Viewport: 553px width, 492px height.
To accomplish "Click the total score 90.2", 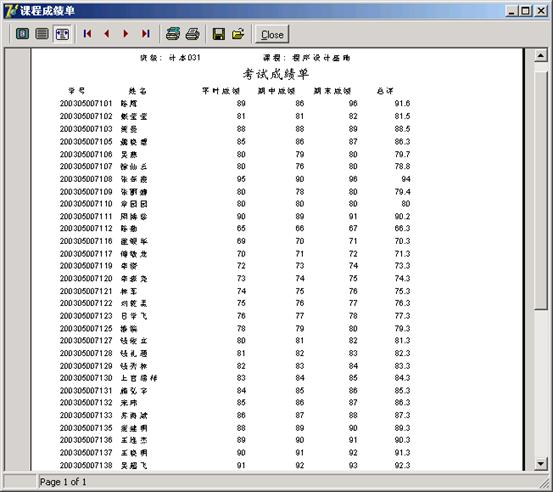I will click(402, 216).
